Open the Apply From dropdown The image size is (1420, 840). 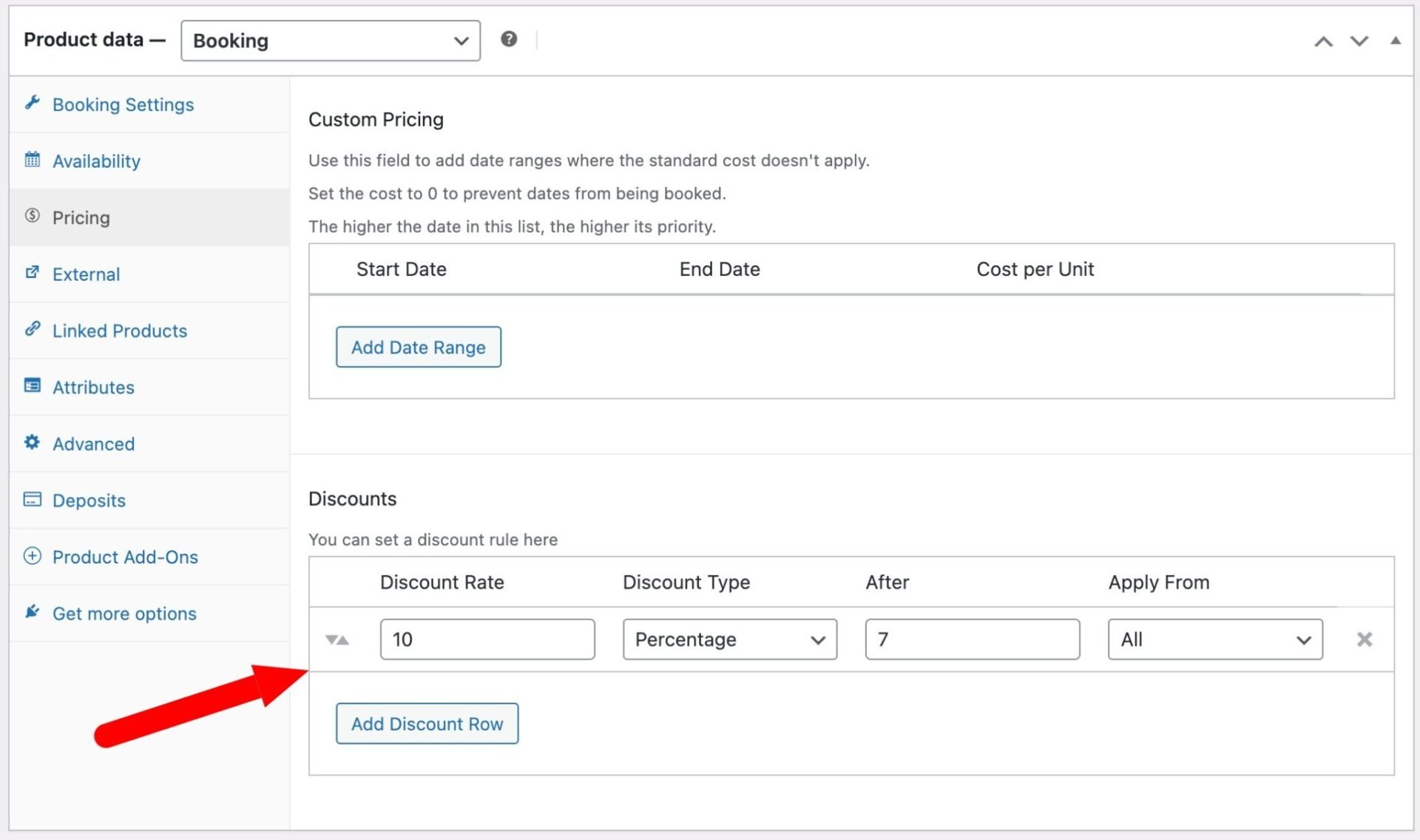click(x=1214, y=640)
